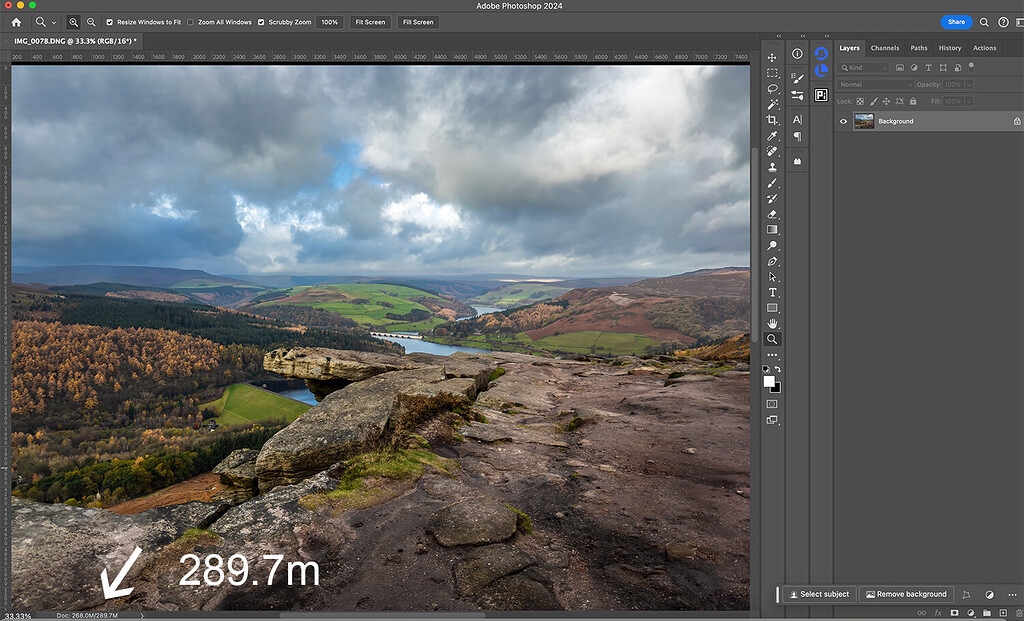Switch to the Channels tab
This screenshot has height=621, width=1024.
(x=884, y=48)
